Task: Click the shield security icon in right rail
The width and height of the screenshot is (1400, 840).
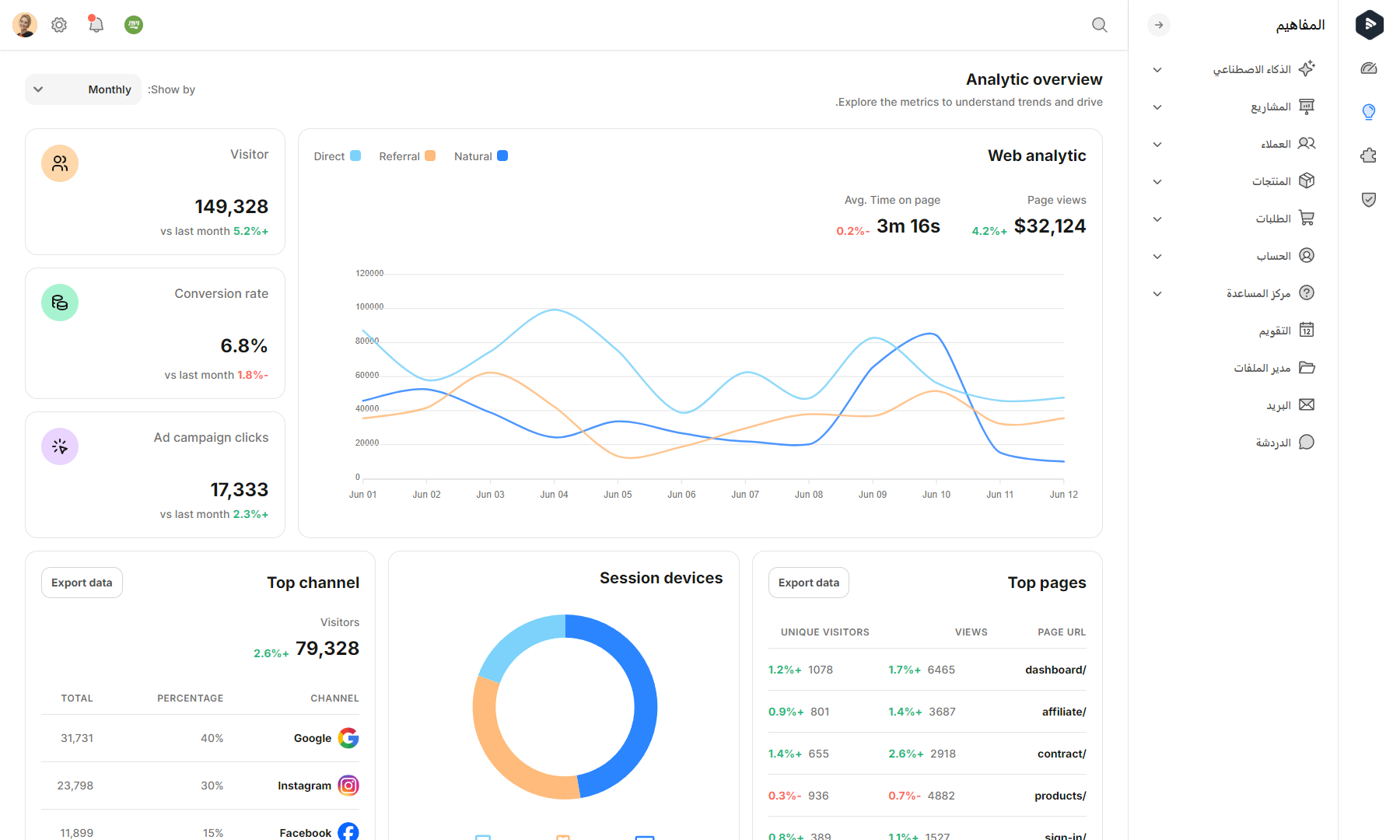Action: [x=1369, y=199]
